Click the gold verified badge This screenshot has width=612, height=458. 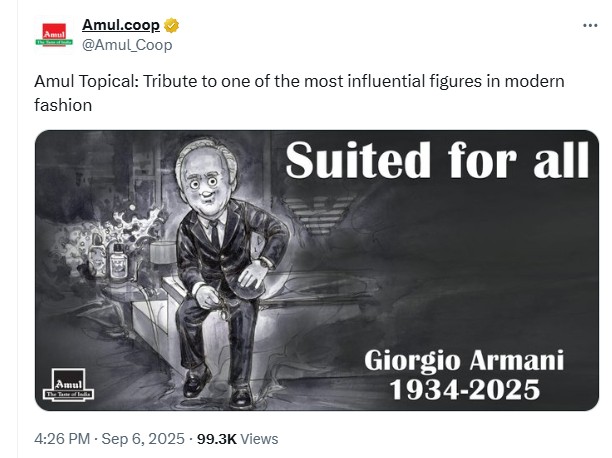(x=171, y=25)
